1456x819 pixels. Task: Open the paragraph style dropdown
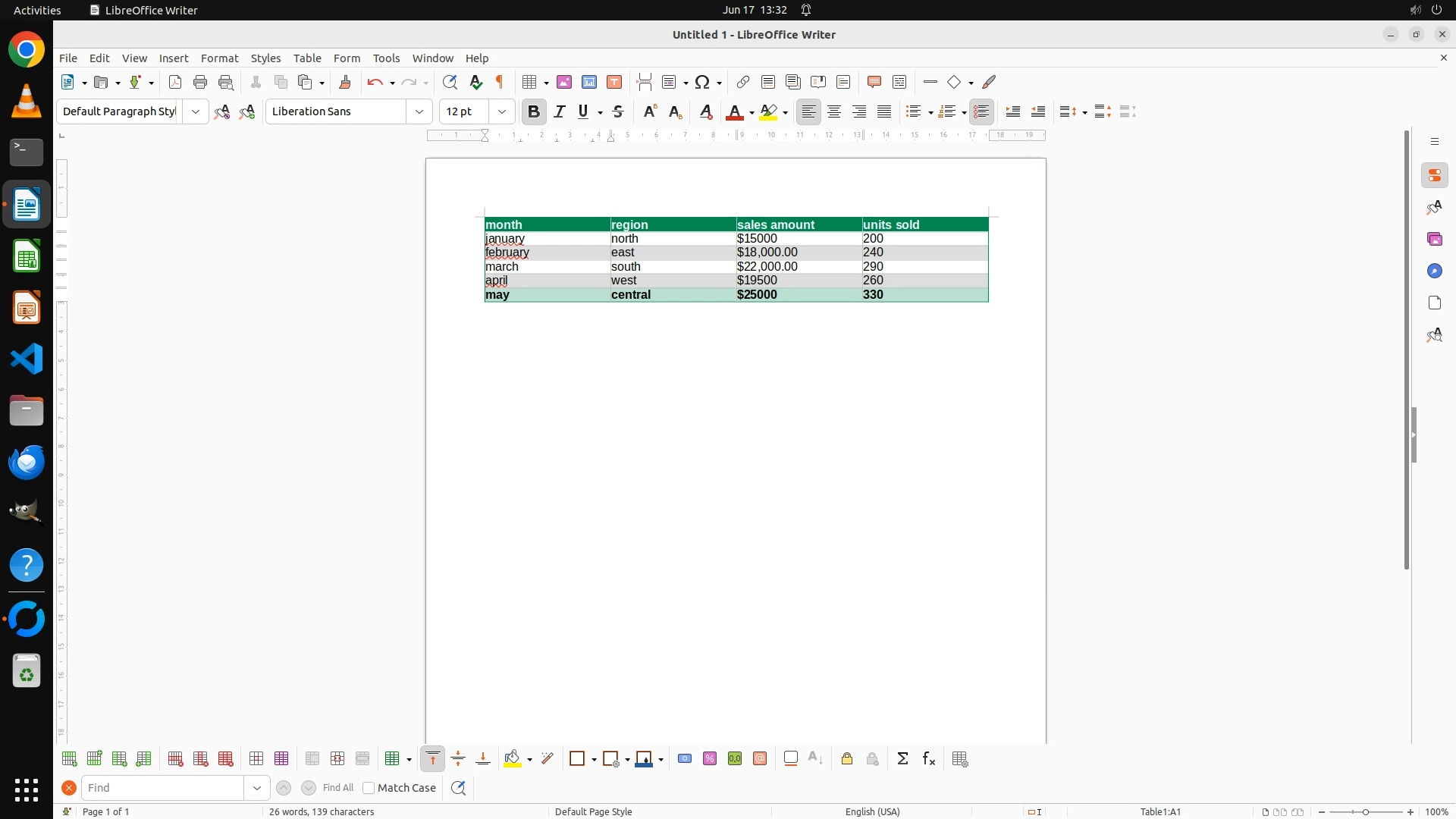(x=196, y=111)
